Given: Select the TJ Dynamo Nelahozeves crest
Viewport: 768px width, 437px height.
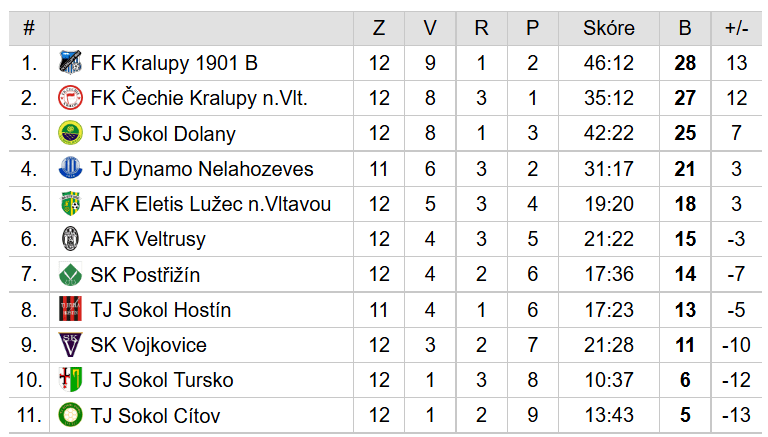Looking at the screenshot, I should (x=70, y=169).
